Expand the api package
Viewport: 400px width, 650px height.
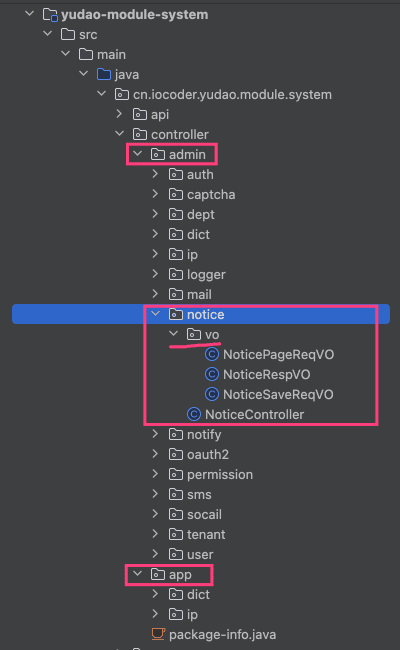tap(119, 114)
